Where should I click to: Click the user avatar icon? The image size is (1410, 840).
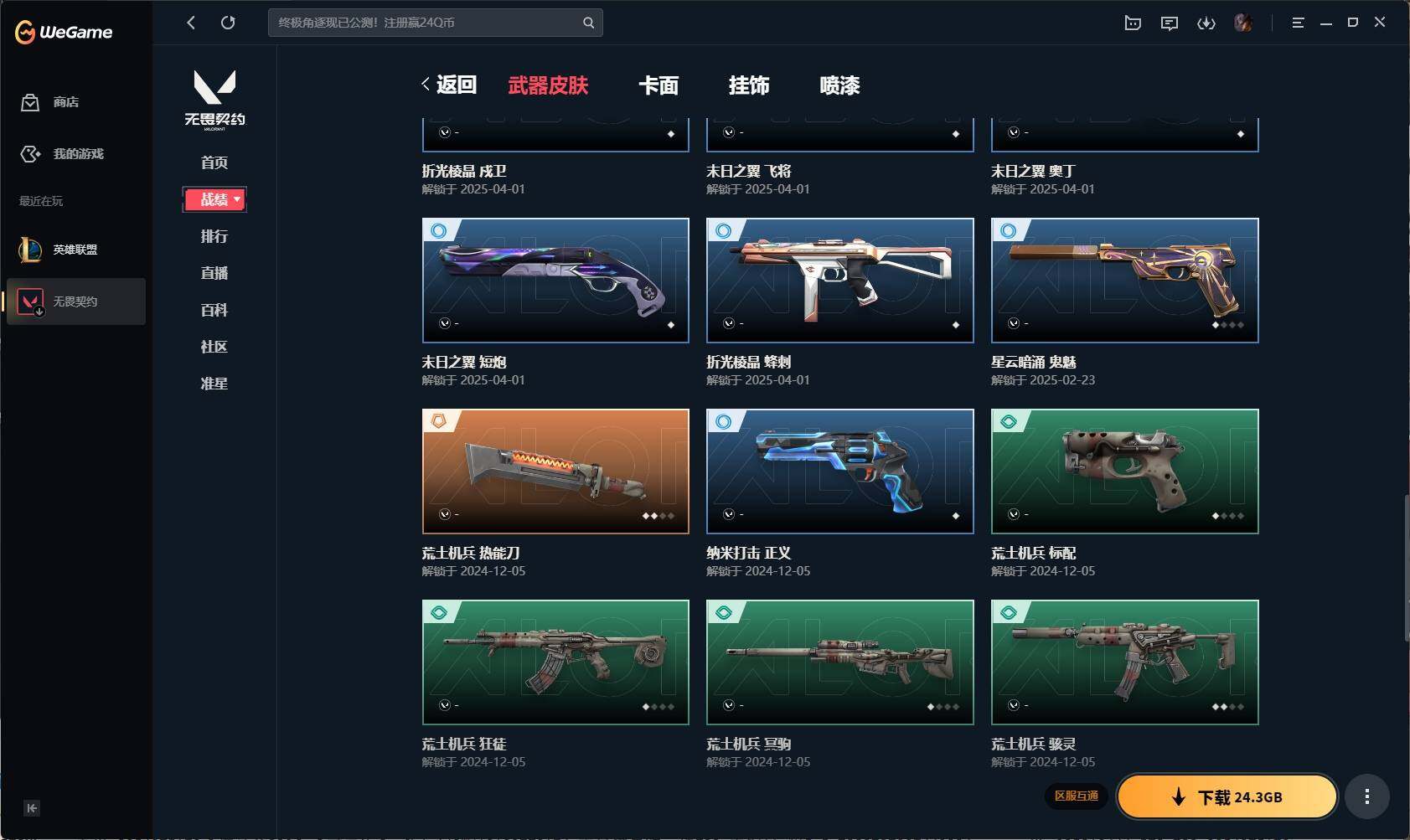[1243, 23]
